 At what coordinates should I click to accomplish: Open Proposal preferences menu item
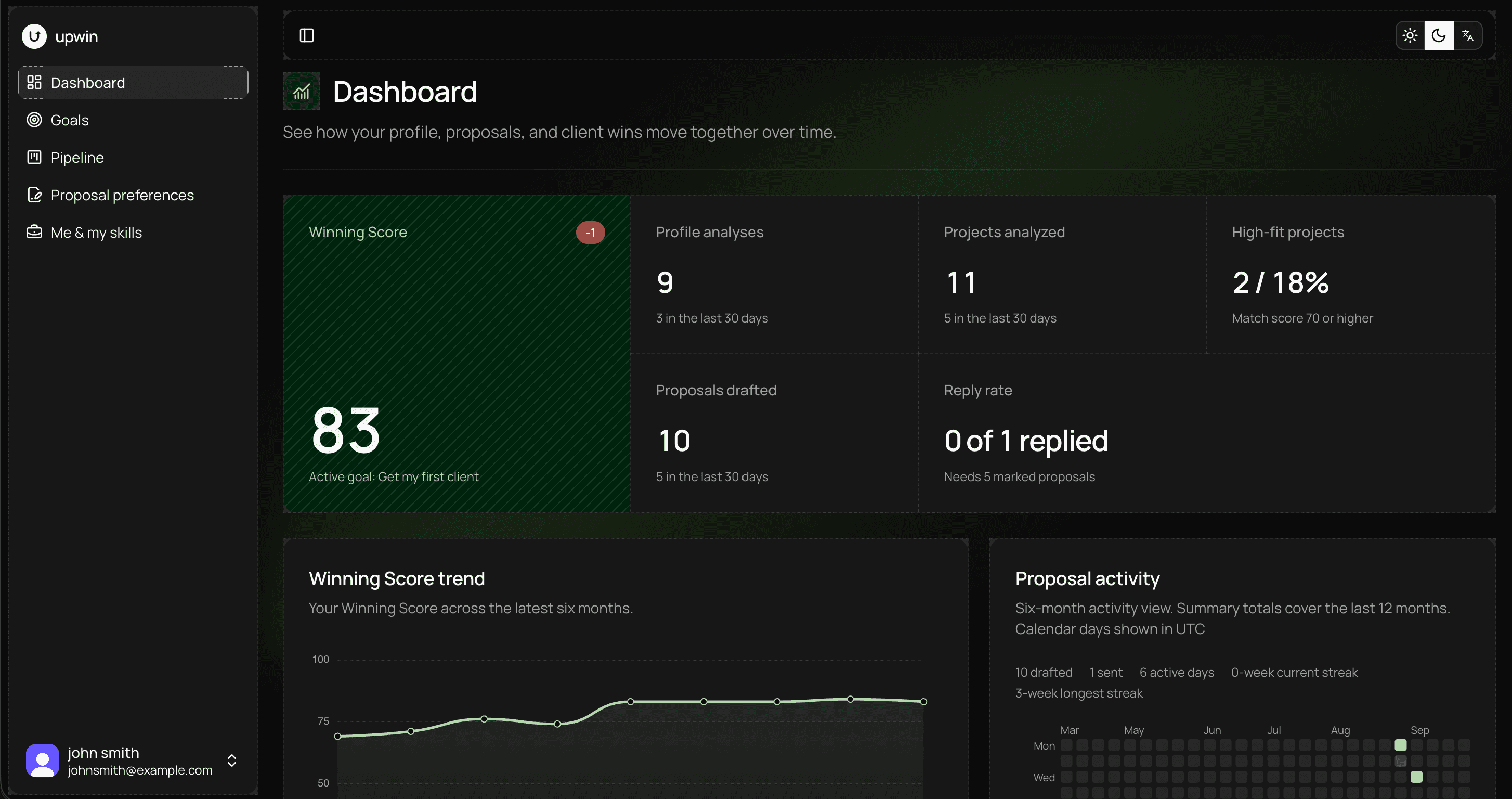133,195
